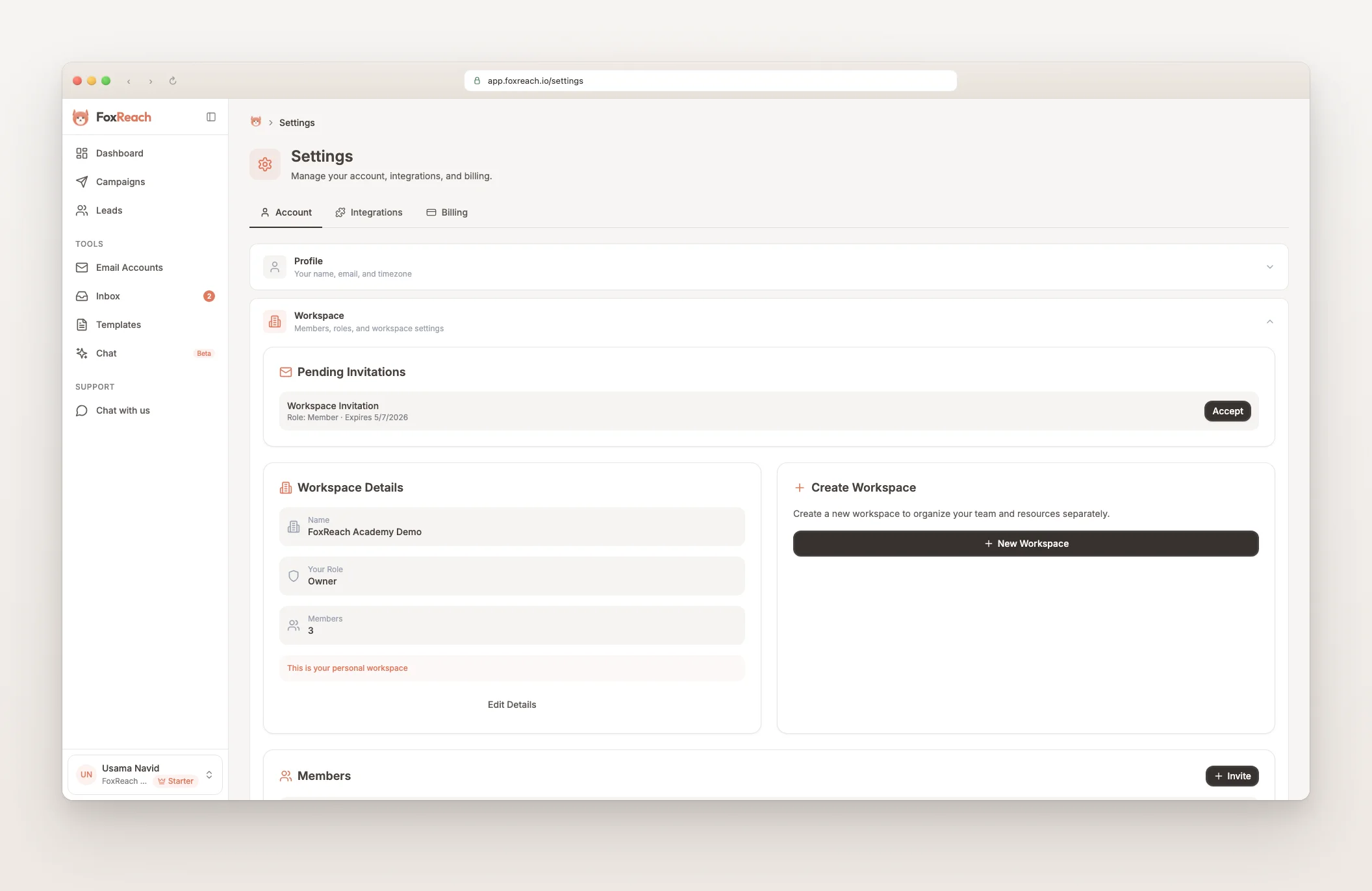Switch to the Integrations tab
The height and width of the screenshot is (891, 1372).
click(369, 212)
